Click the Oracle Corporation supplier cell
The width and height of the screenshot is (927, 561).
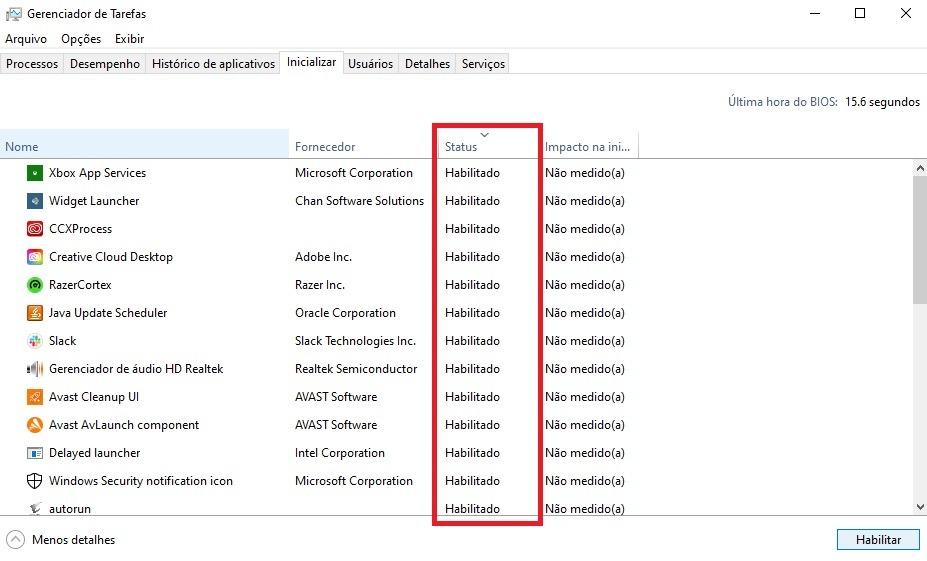345,313
